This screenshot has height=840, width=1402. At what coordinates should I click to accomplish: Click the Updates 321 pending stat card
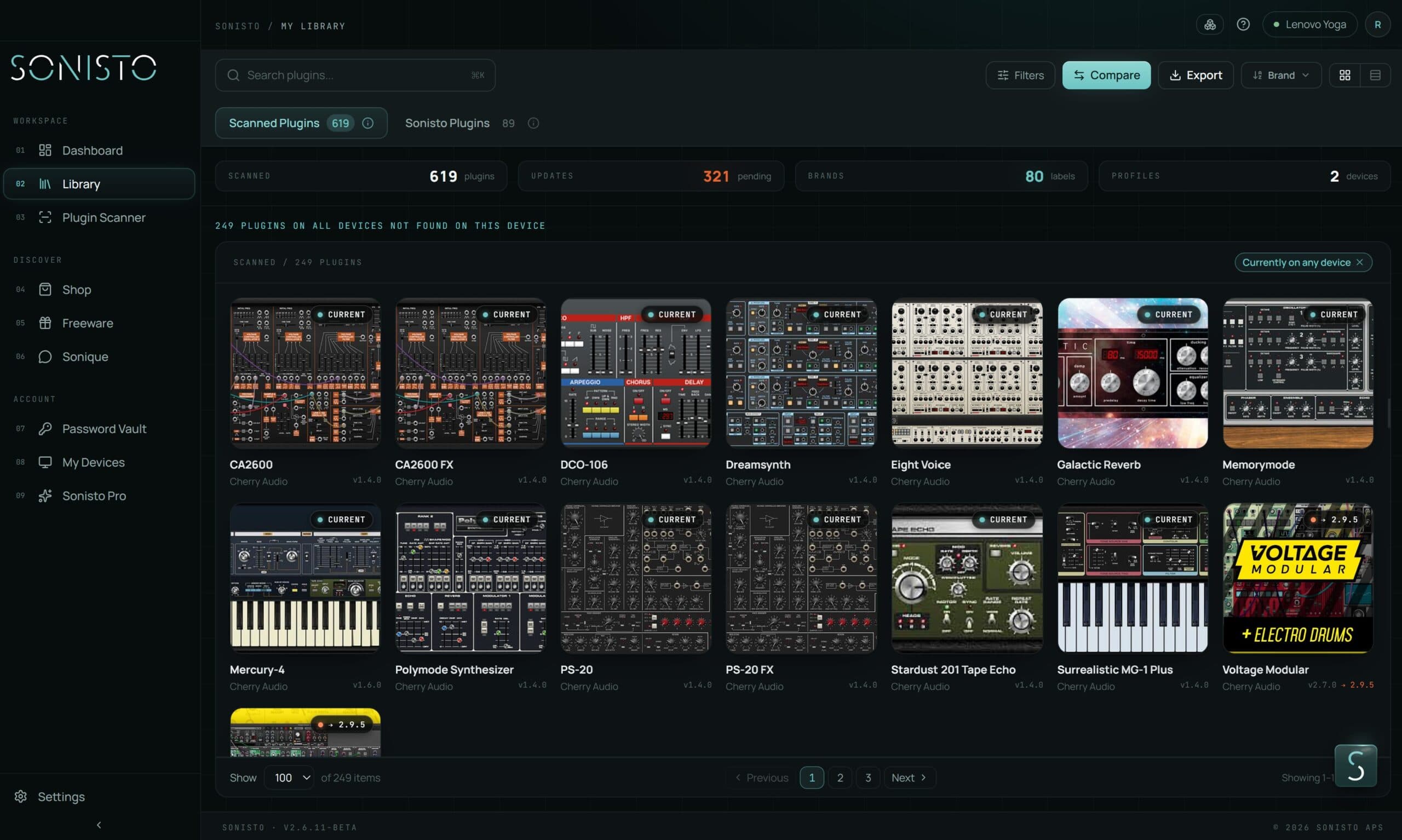tap(651, 176)
